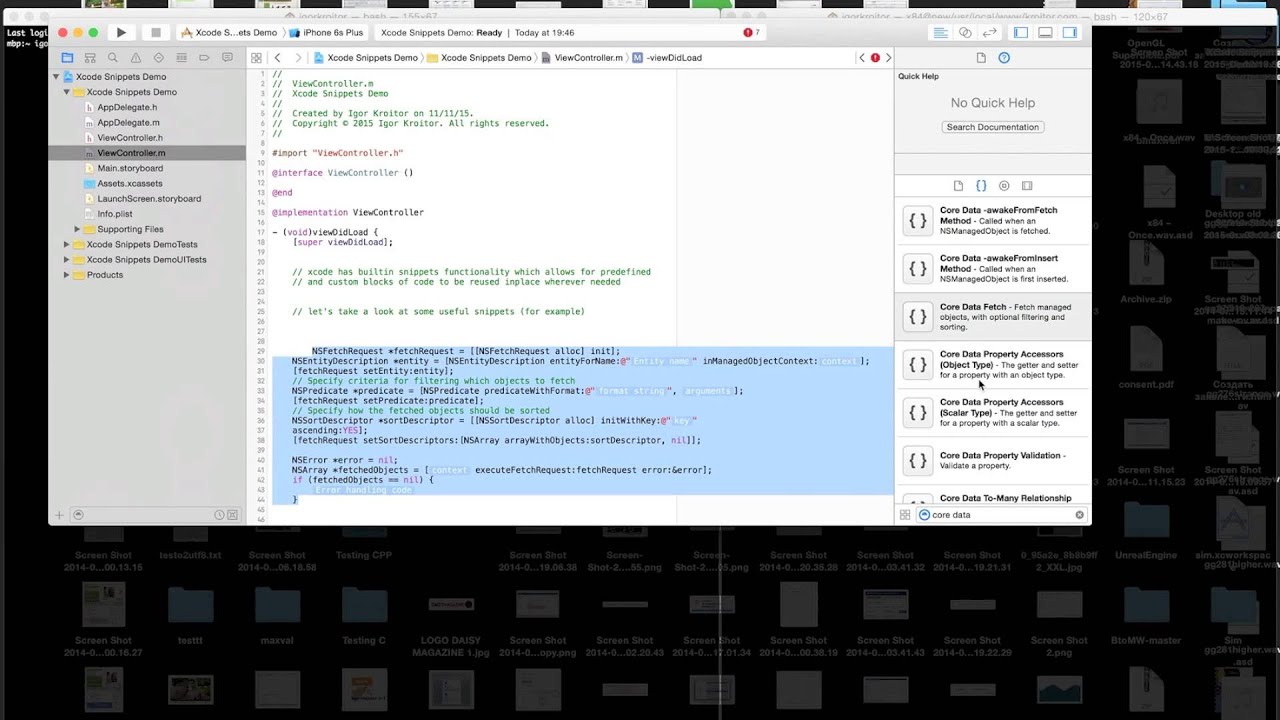Switch library to icon grid view
This screenshot has width=1280, height=720.
coord(905,515)
